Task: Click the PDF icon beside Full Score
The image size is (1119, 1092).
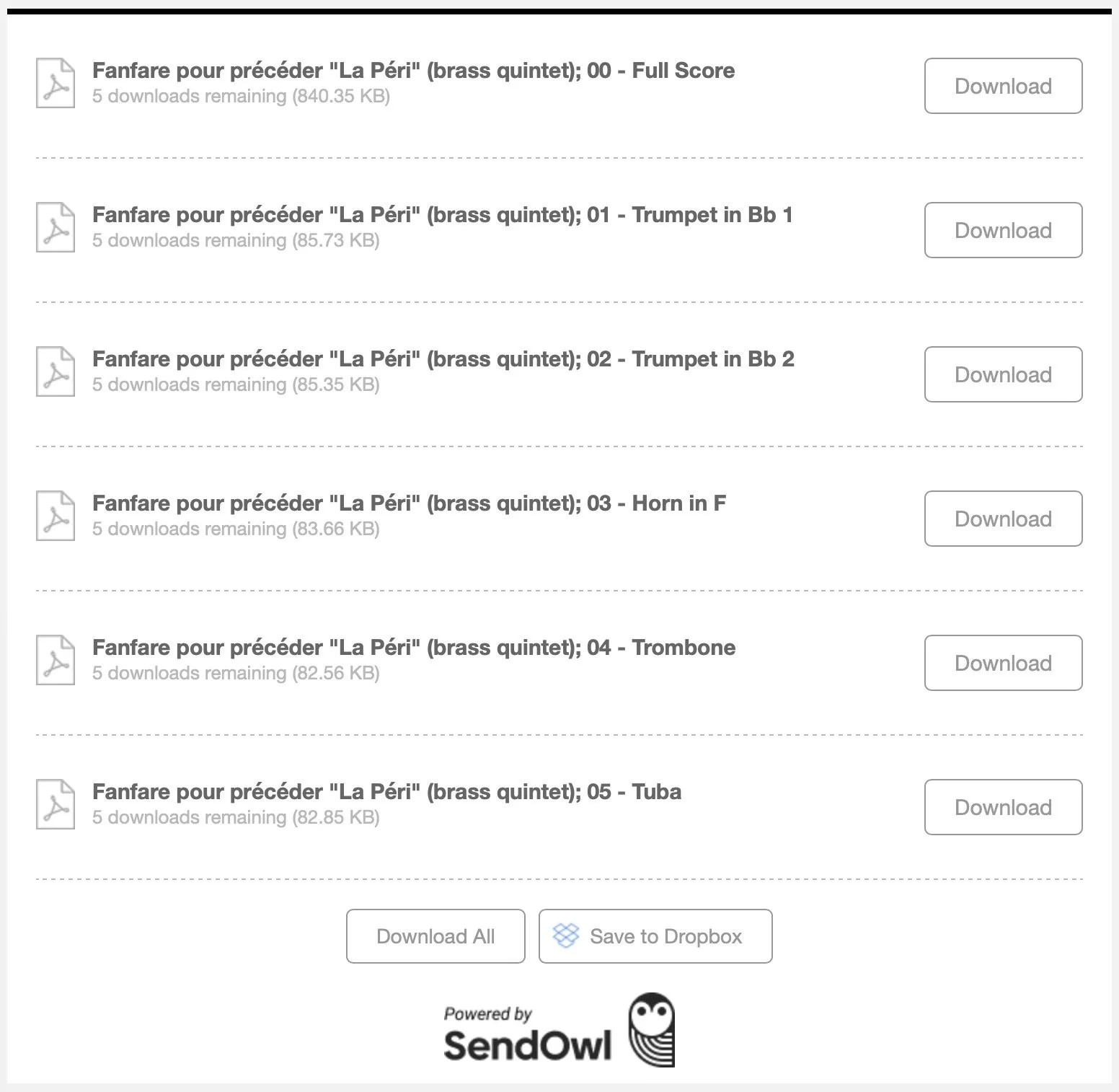Action: pyautogui.click(x=56, y=83)
